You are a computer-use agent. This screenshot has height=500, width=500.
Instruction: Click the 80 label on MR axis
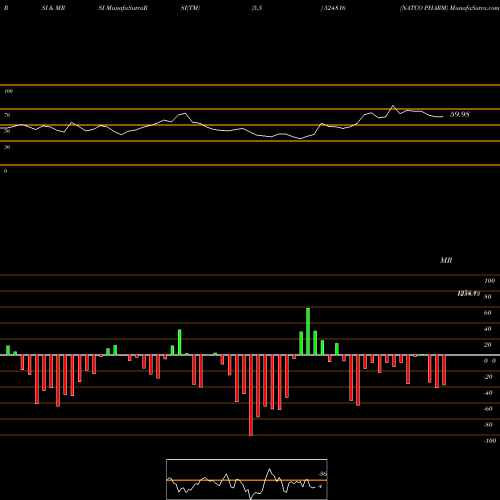point(488,297)
